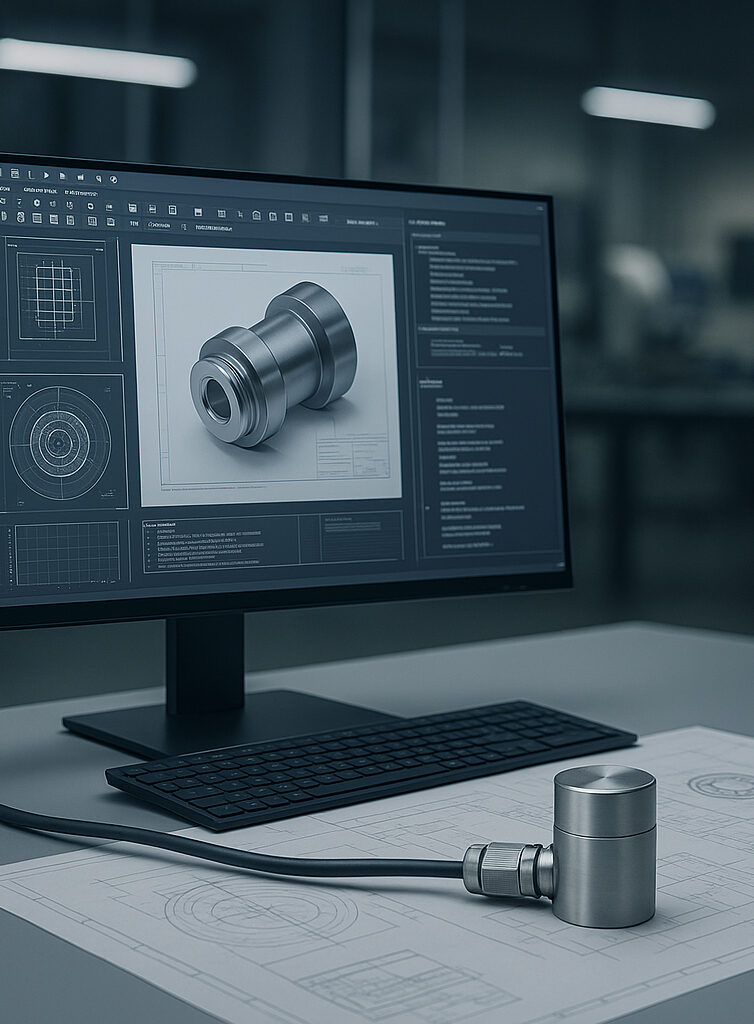Open the concentric circles view thumbnail
The width and height of the screenshot is (754, 1024).
click(60, 443)
